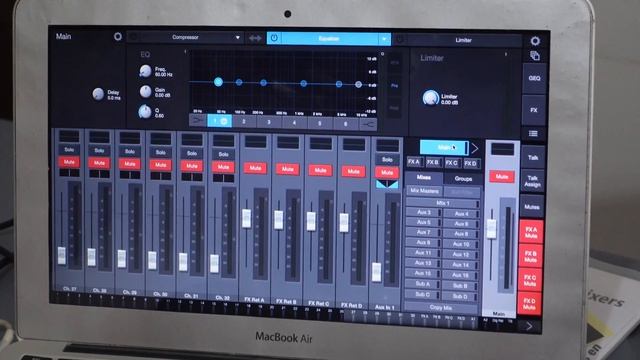Select Aux 3 mix
Viewport: 640px width, 360px height.
point(424,212)
